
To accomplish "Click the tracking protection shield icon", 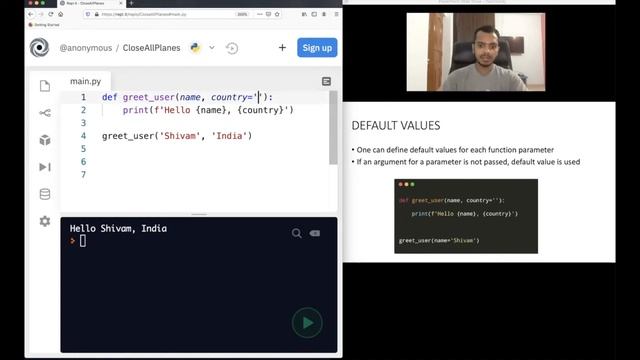I will [x=88, y=14].
